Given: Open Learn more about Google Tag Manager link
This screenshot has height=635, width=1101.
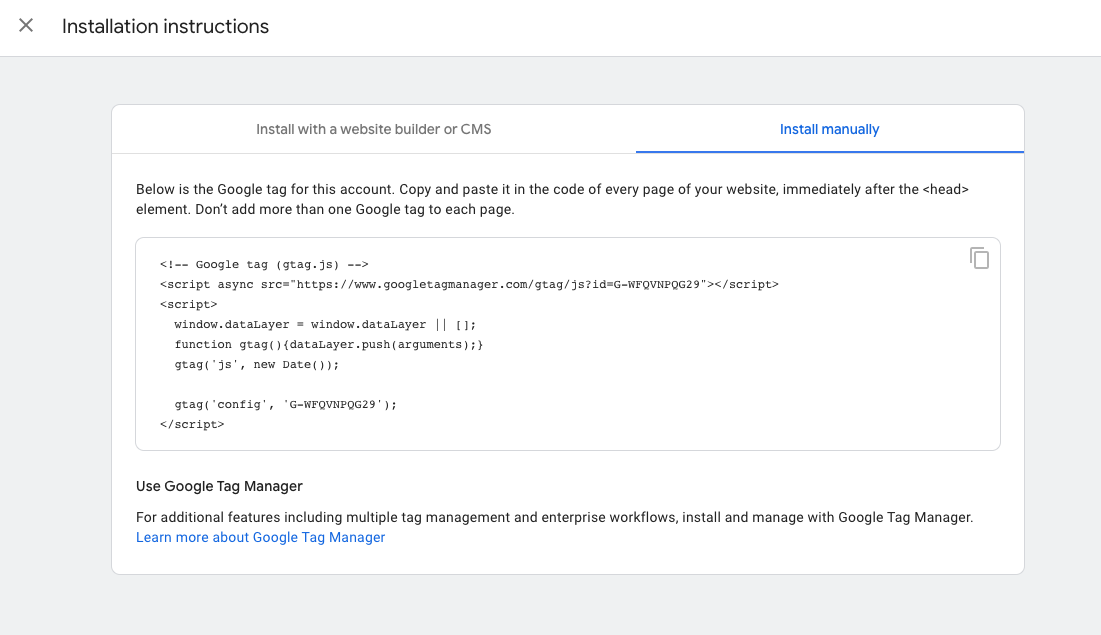Looking at the screenshot, I should click(x=261, y=537).
